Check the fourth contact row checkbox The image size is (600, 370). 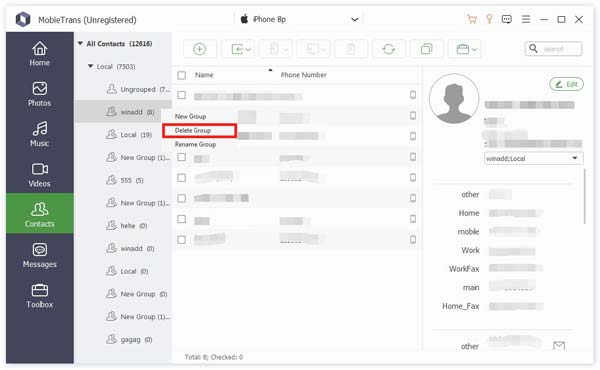[x=181, y=157]
